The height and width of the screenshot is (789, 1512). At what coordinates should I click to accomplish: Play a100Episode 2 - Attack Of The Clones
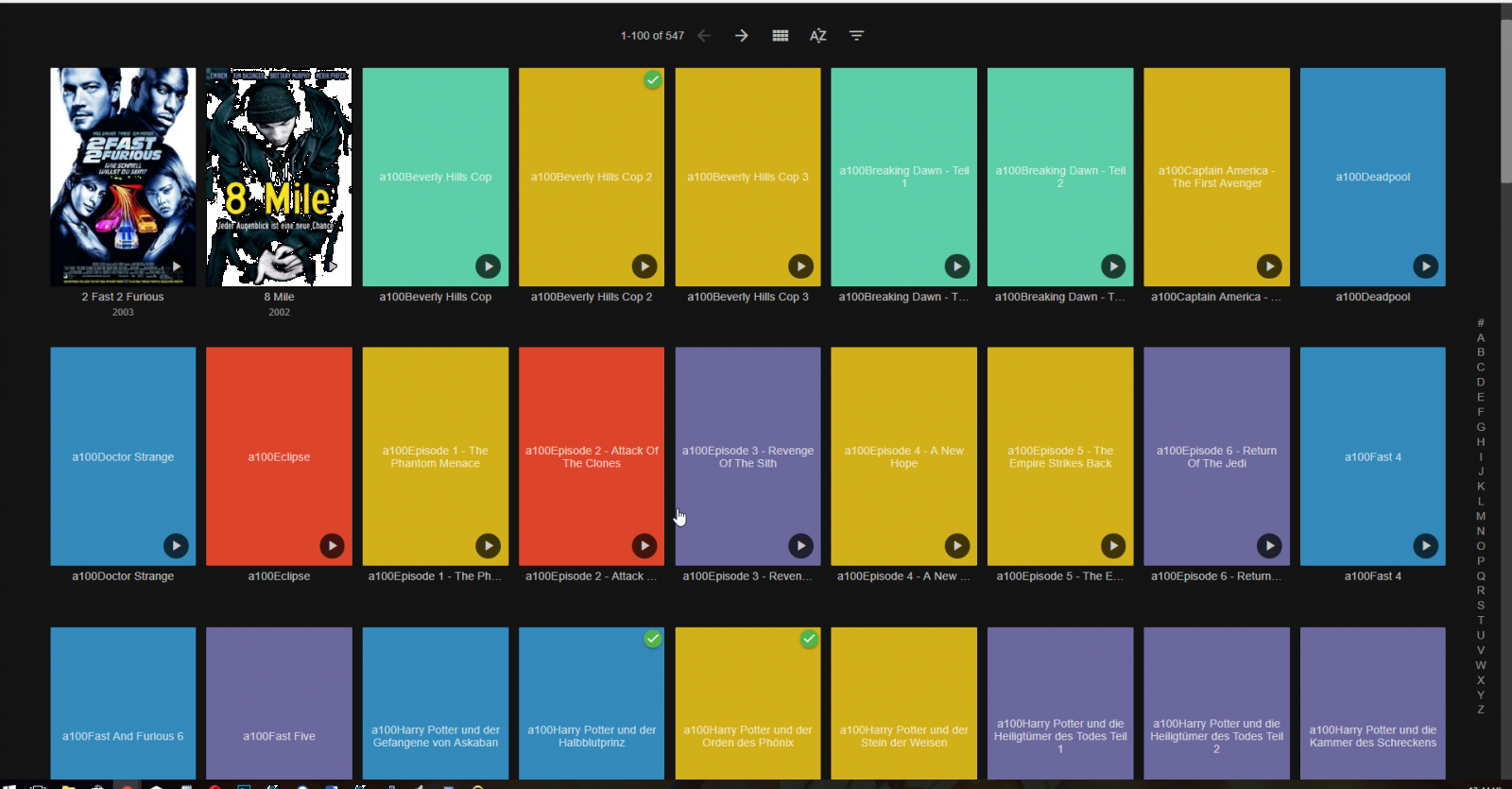click(644, 545)
